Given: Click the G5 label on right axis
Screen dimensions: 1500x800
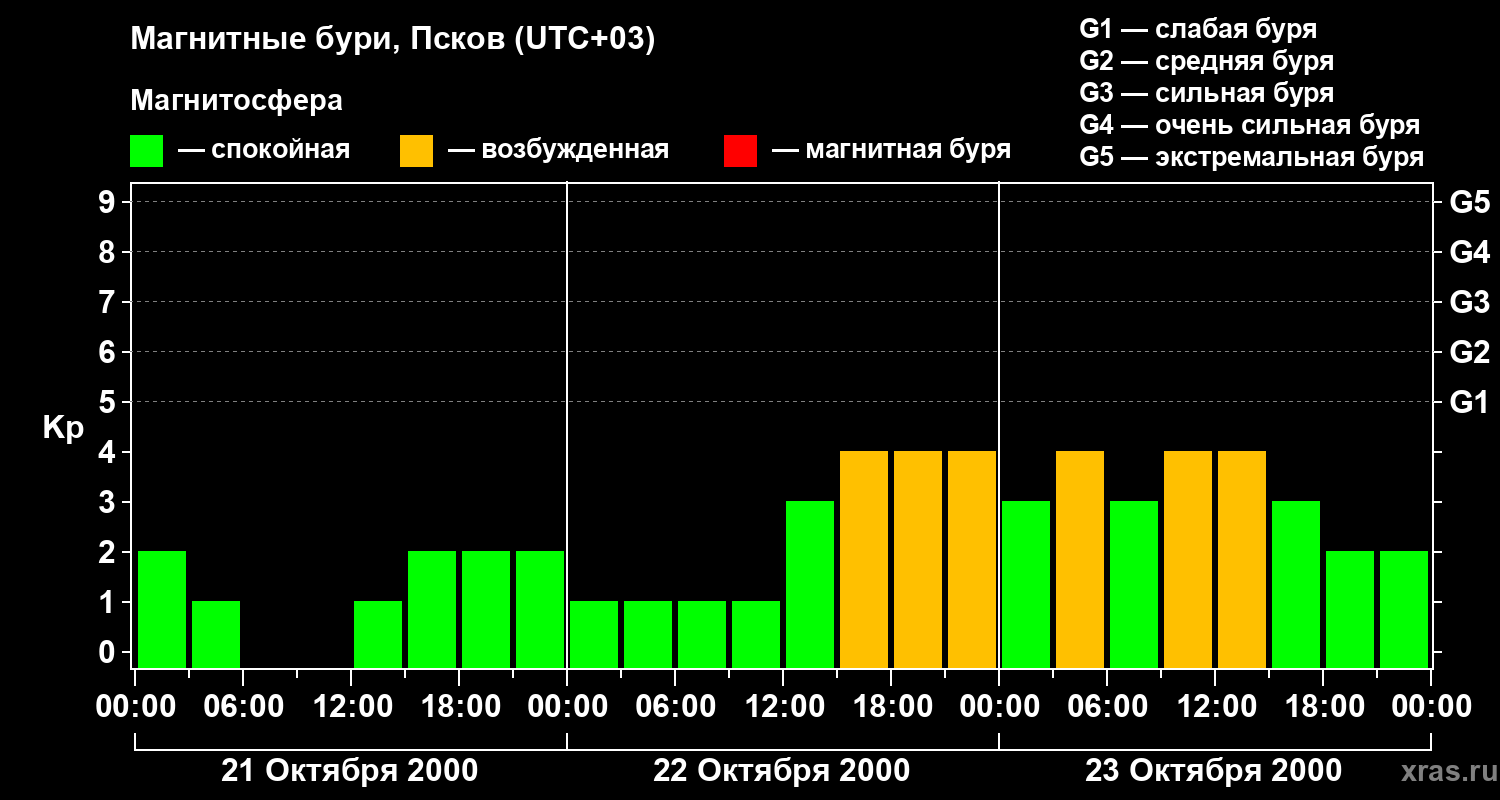Looking at the screenshot, I should click(1469, 202).
